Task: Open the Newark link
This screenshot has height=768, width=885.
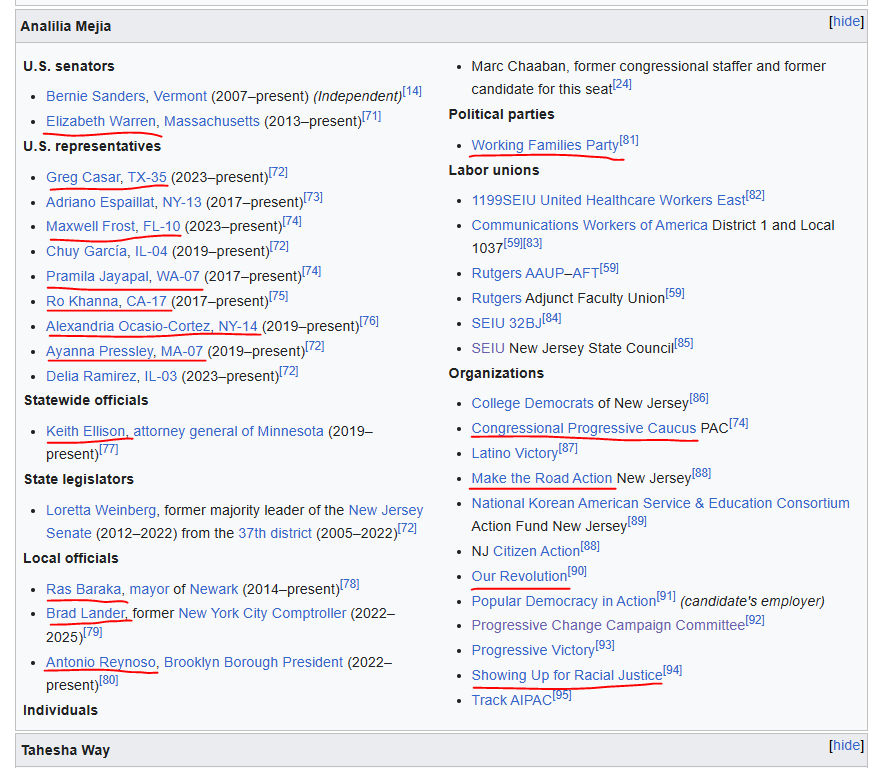Action: tap(214, 589)
